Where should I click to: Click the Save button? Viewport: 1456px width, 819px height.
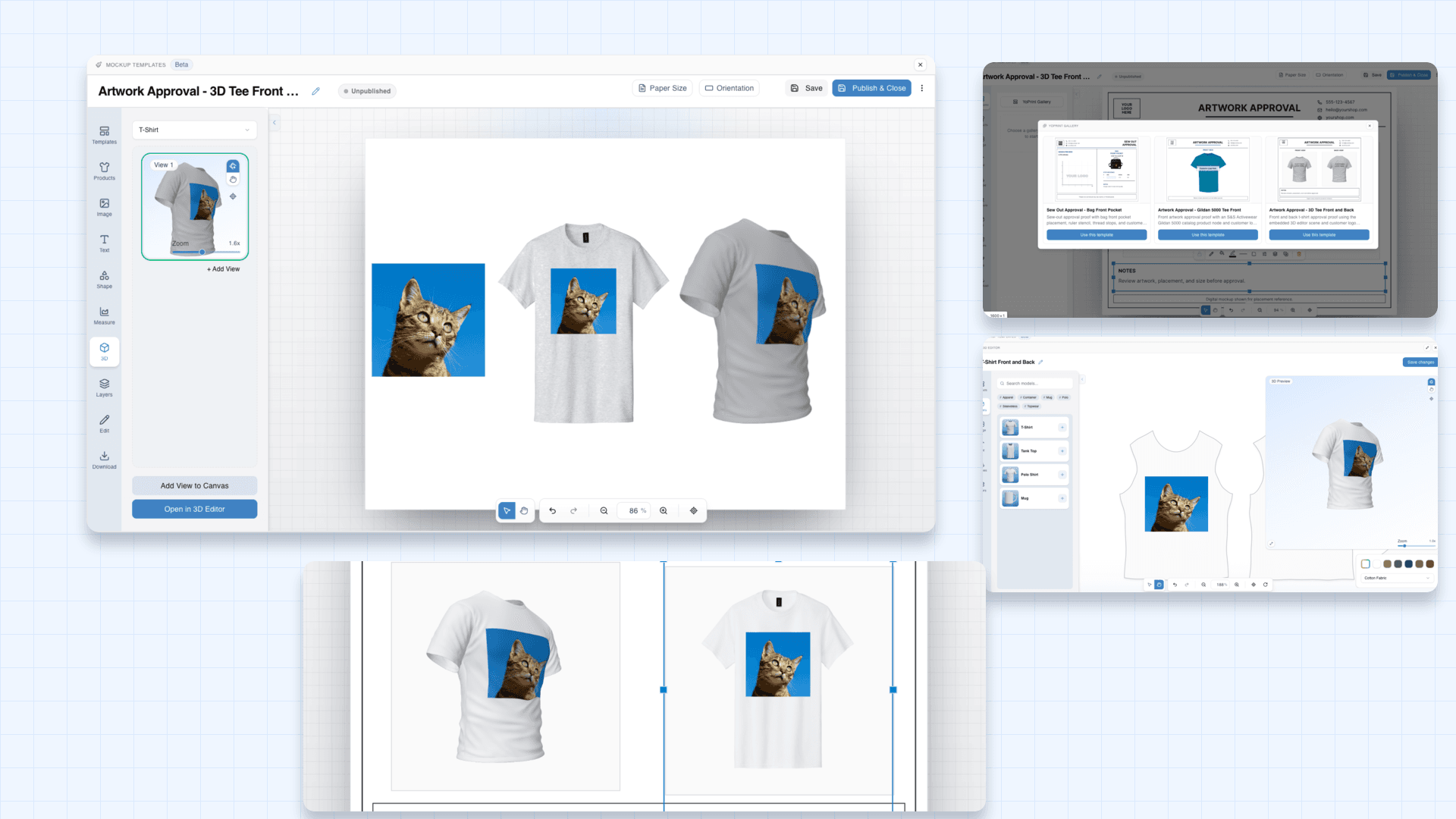(806, 88)
